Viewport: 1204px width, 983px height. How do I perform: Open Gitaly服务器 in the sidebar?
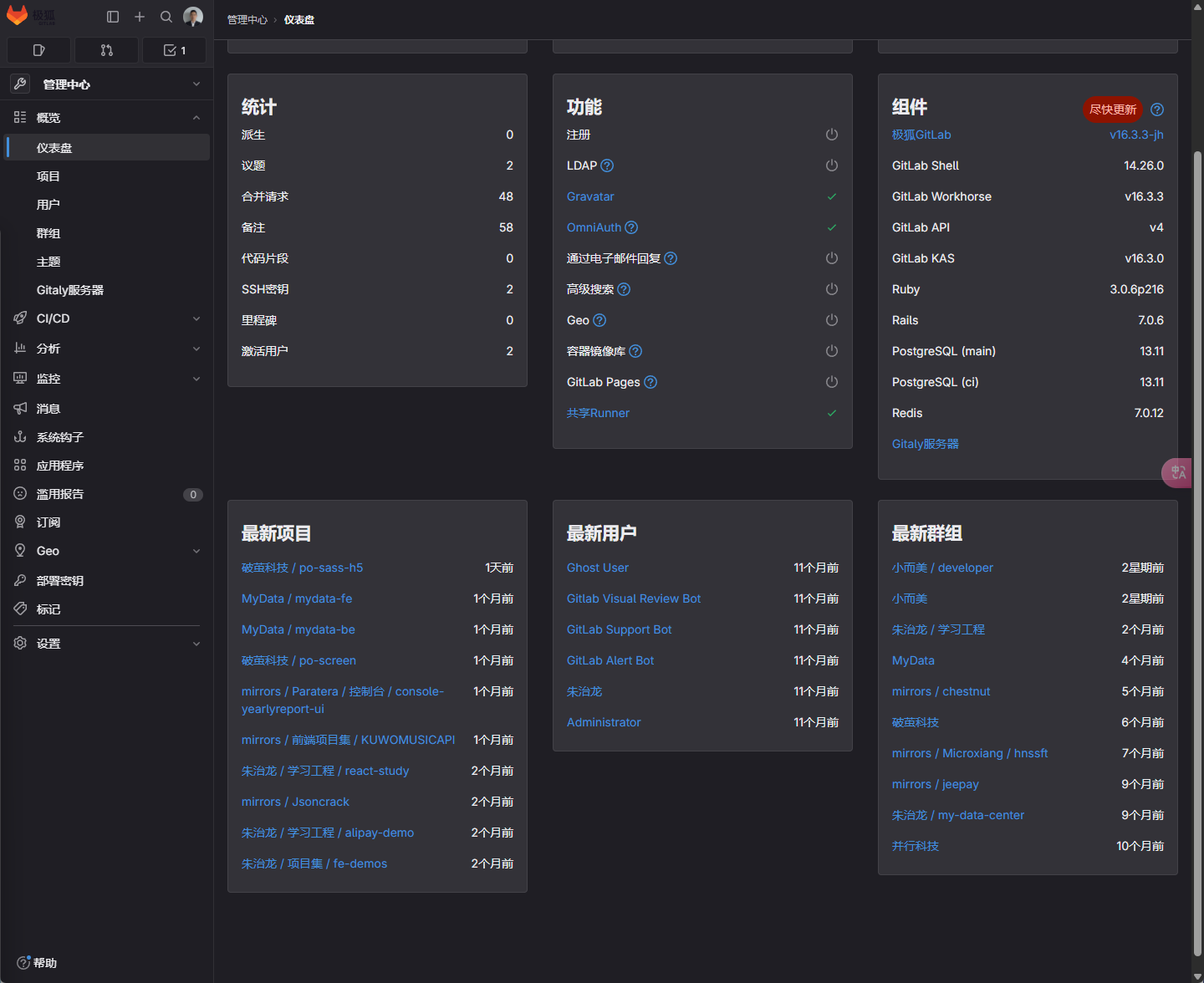pos(106,290)
